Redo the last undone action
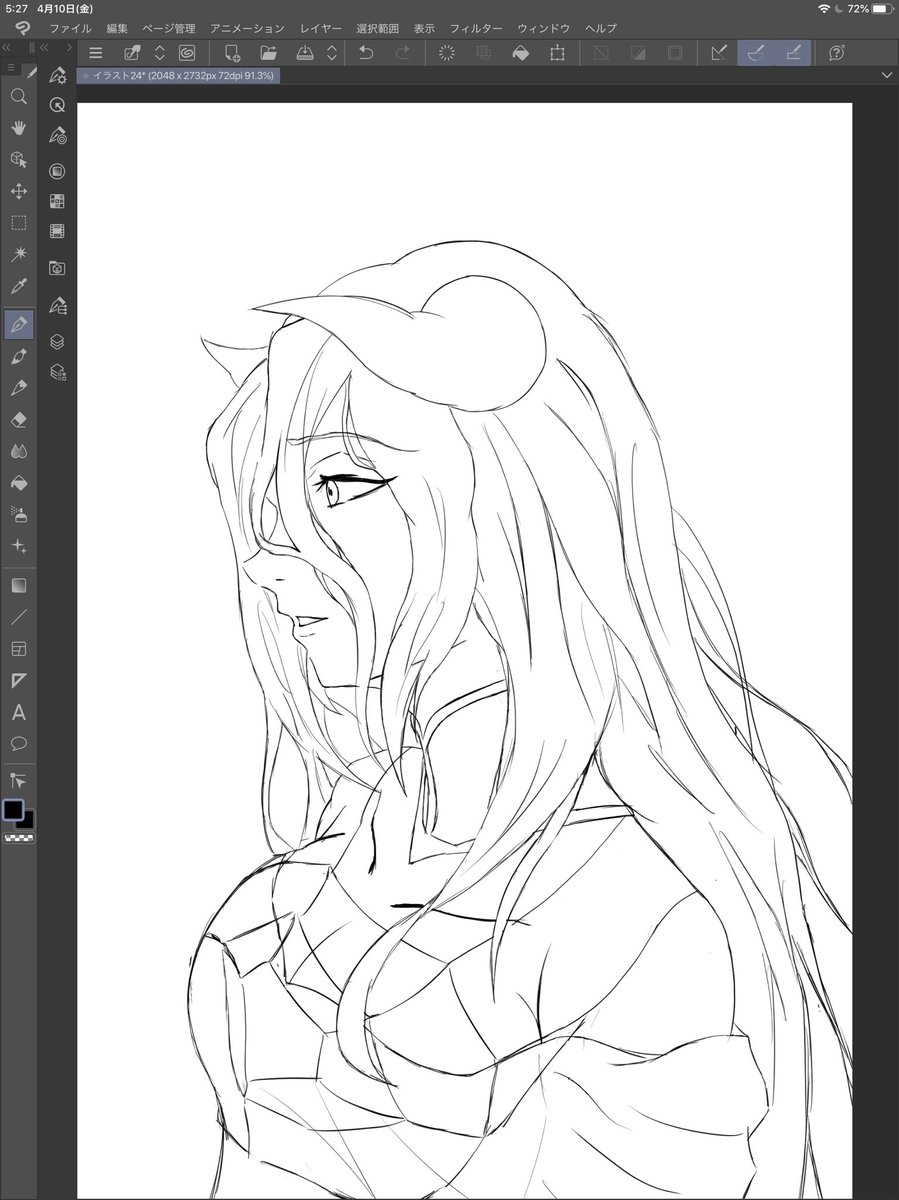Image resolution: width=899 pixels, height=1200 pixels. click(x=403, y=53)
